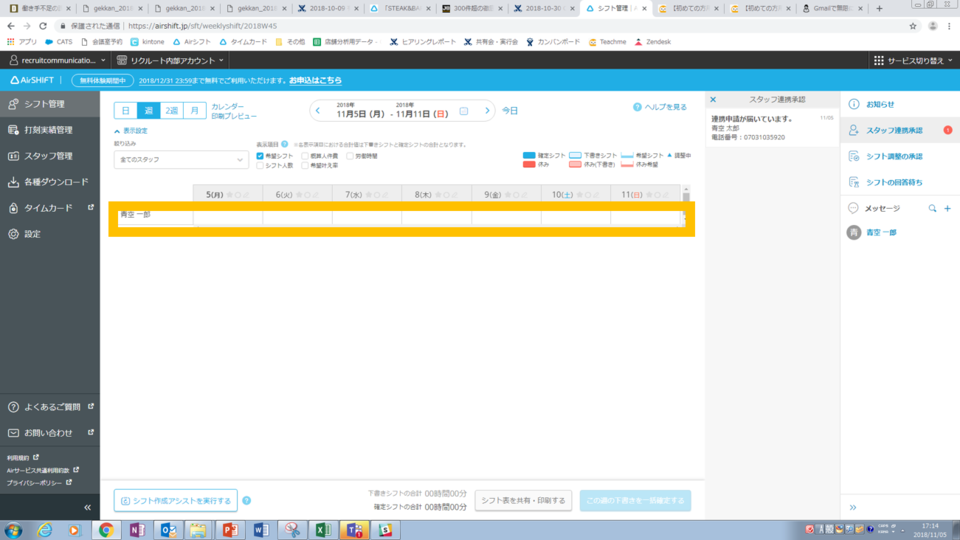Enable the 概算人件費 checkbox
The image size is (960, 540).
(x=305, y=156)
